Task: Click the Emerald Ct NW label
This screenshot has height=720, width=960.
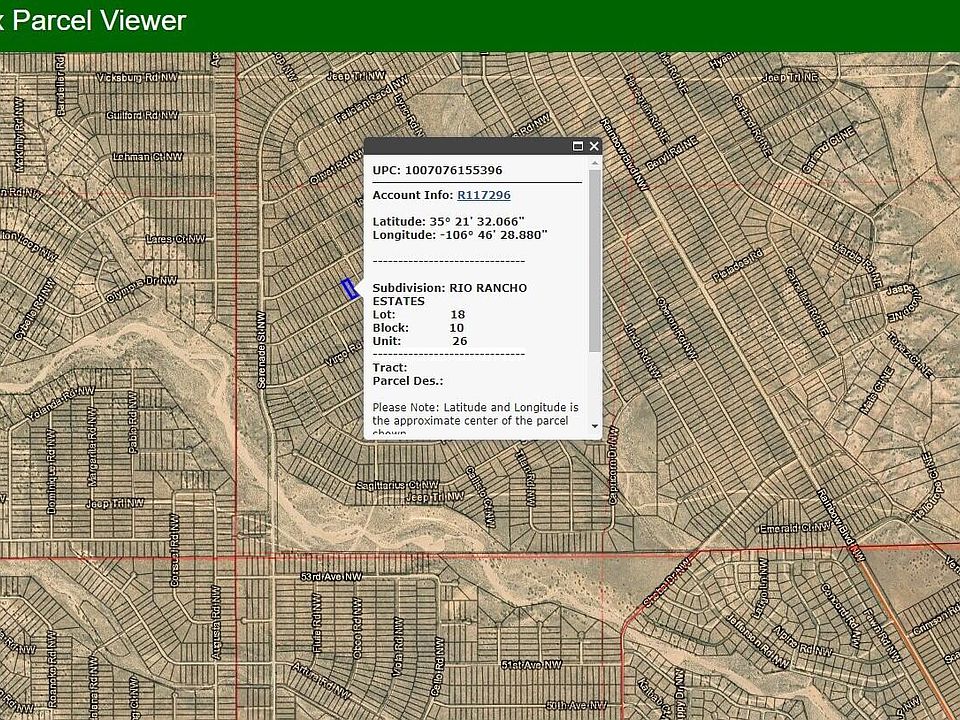Action: [x=794, y=528]
